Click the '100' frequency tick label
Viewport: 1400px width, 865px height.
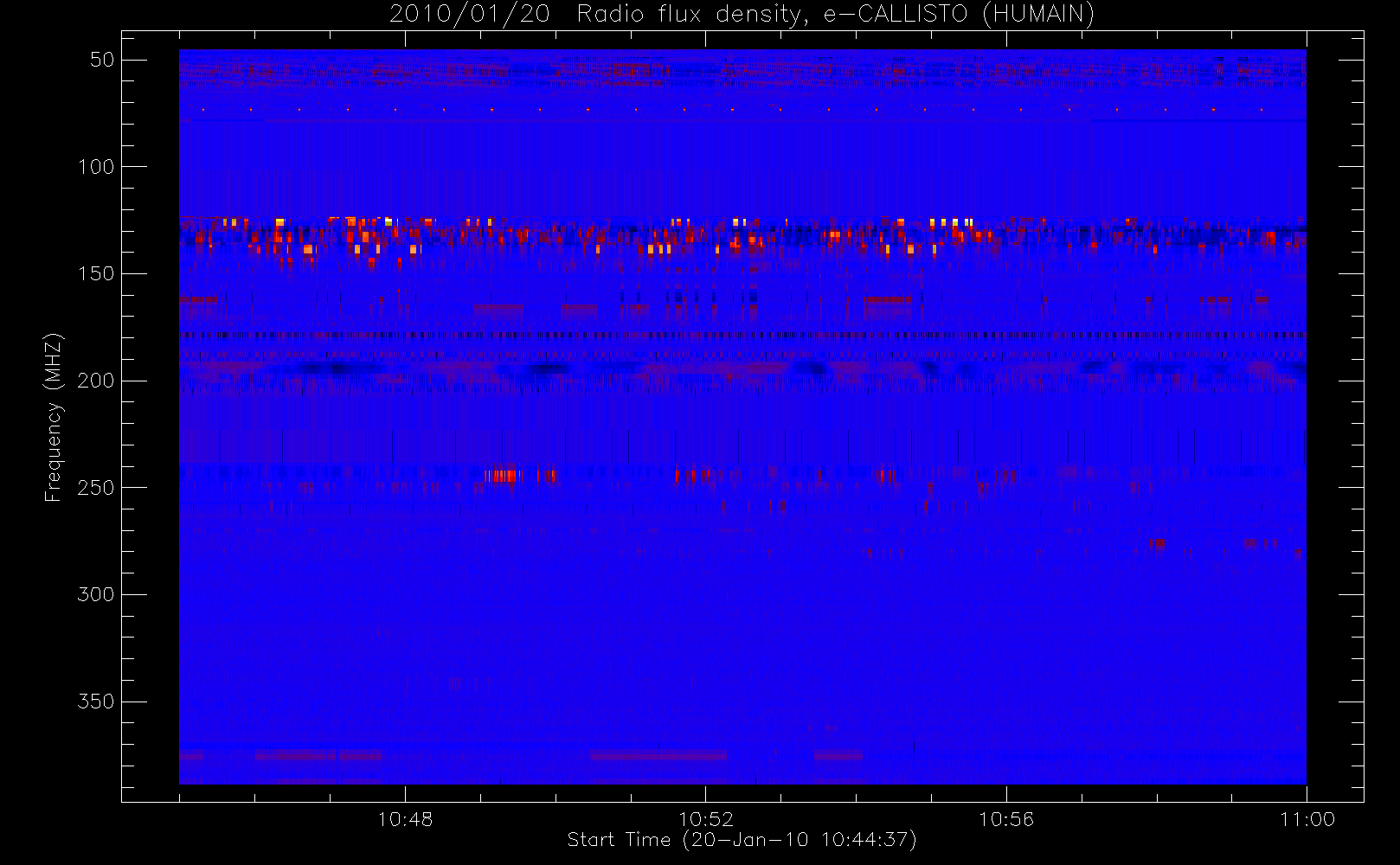click(96, 167)
